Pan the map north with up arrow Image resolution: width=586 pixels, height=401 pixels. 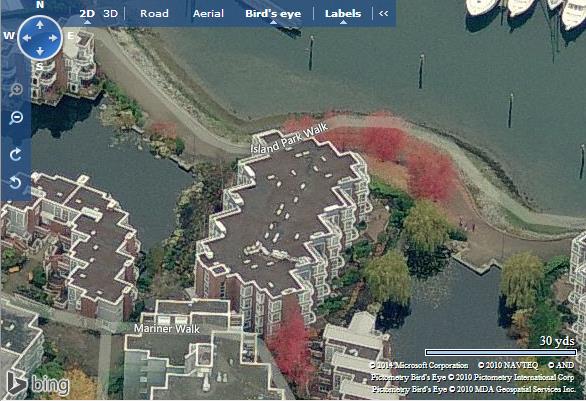(x=40, y=25)
